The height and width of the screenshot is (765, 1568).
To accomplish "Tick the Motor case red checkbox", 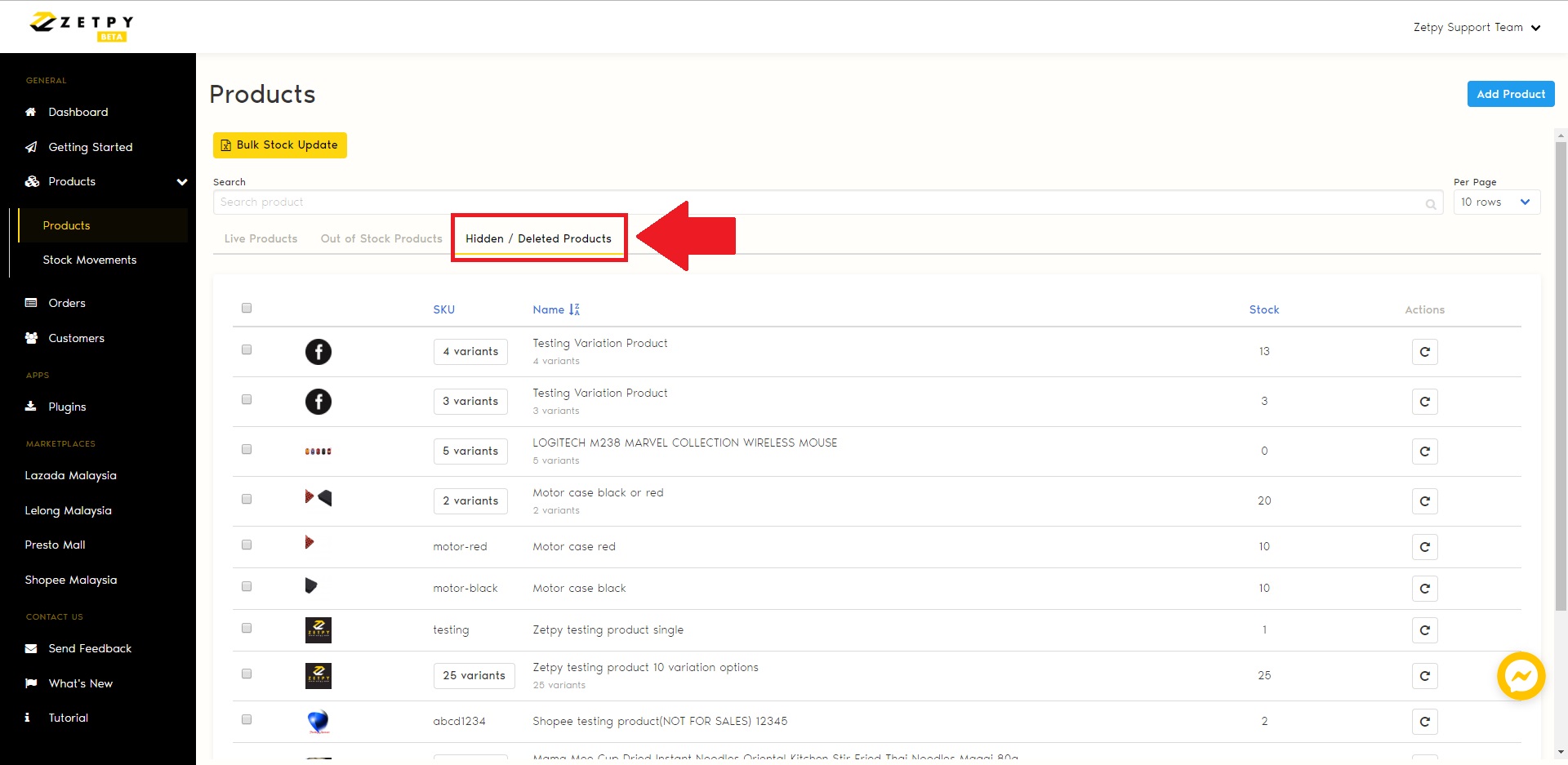I will point(247,545).
